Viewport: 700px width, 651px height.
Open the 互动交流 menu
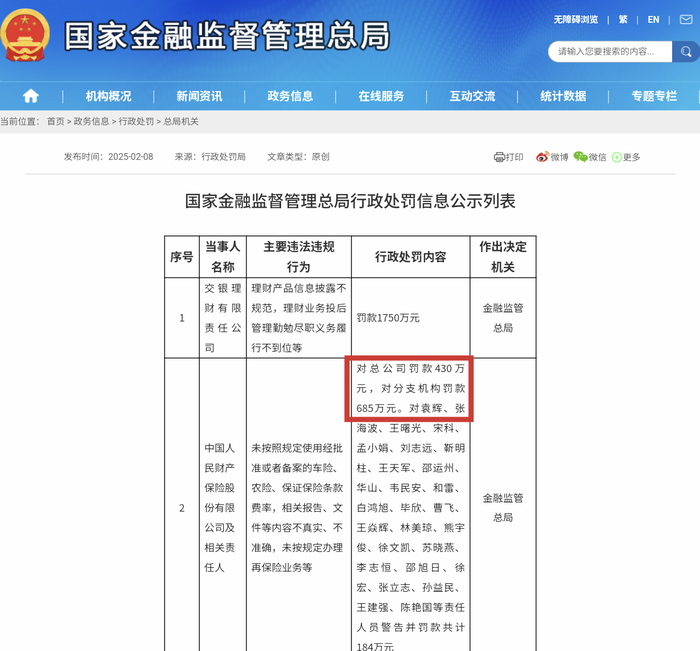[472, 96]
